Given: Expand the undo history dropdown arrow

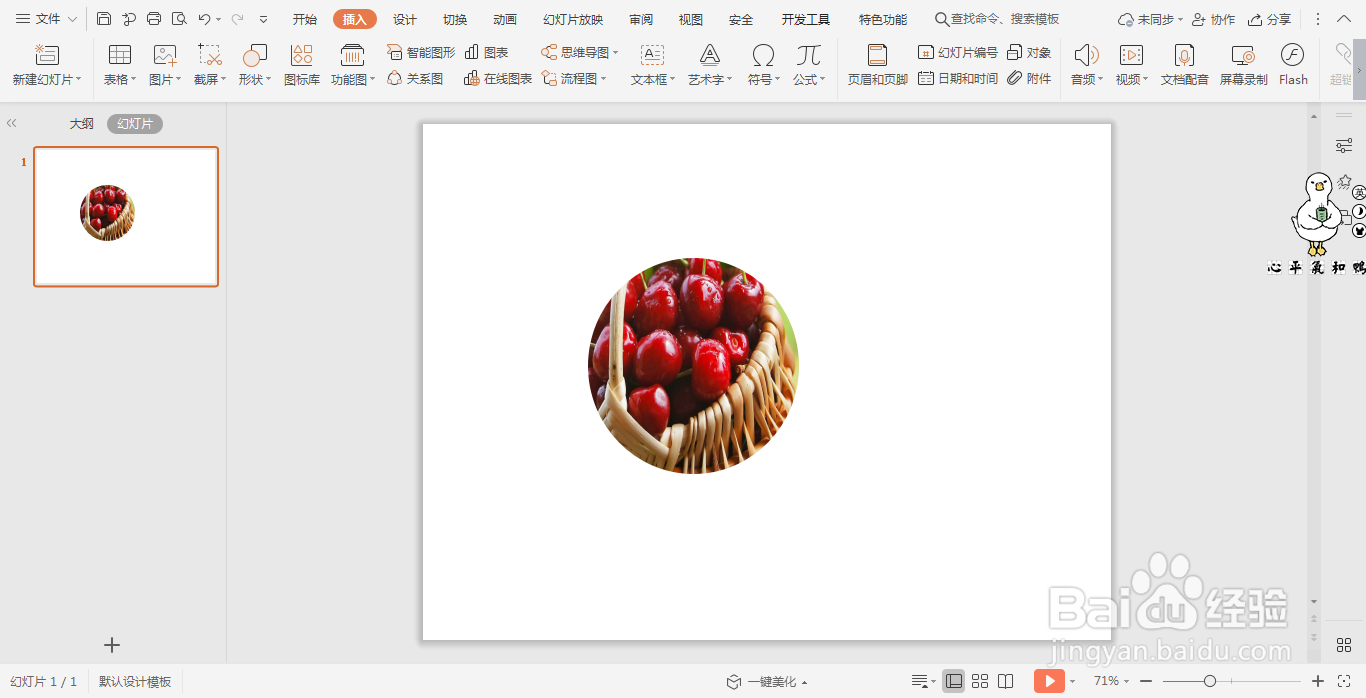Looking at the screenshot, I should (x=219, y=19).
